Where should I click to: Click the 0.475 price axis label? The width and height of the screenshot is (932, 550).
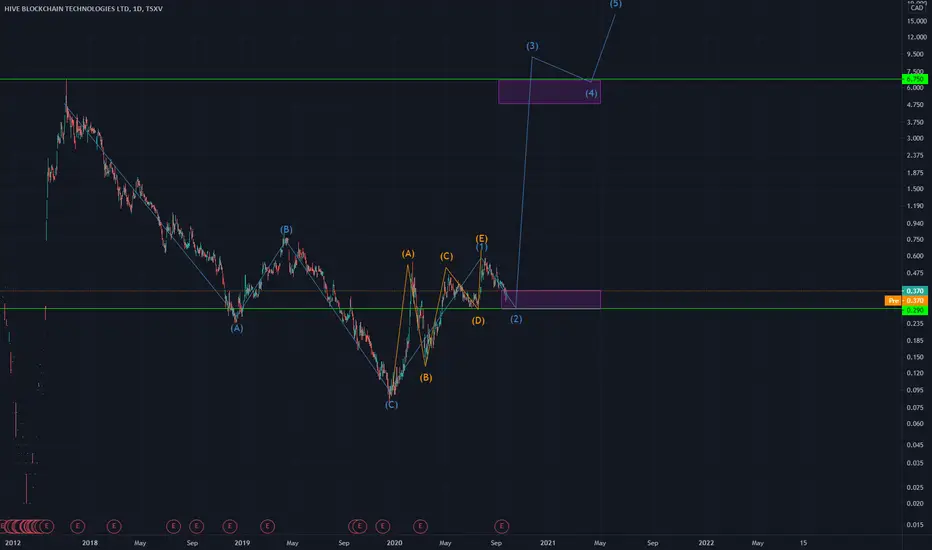point(915,274)
